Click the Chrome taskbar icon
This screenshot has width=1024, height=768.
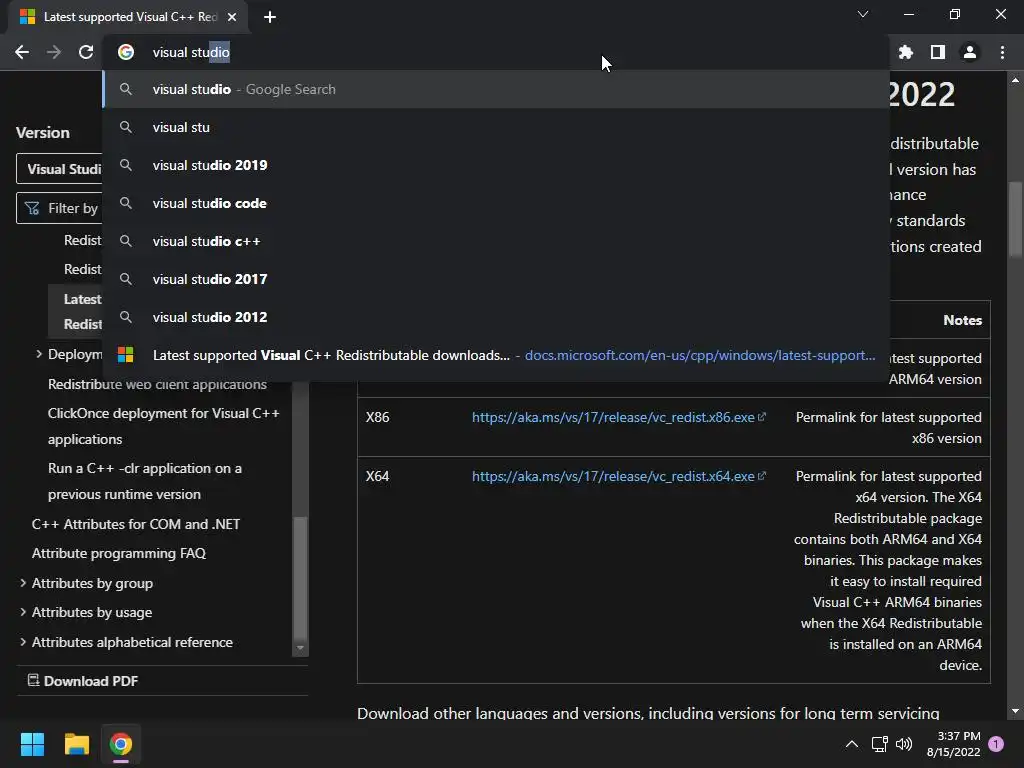click(121, 744)
